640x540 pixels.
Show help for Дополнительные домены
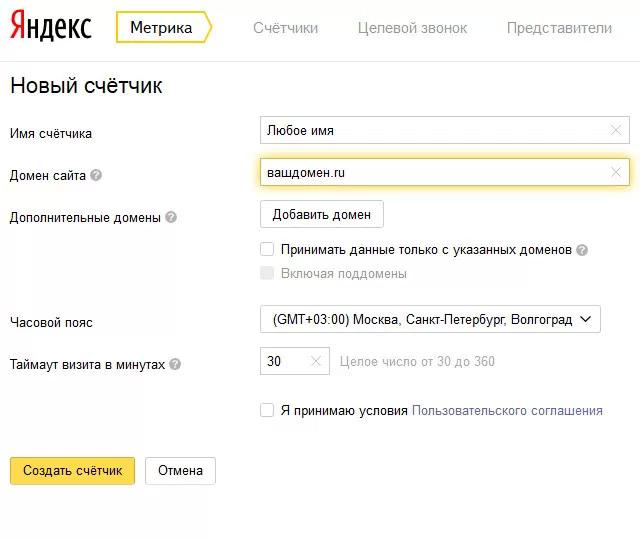coord(171,217)
